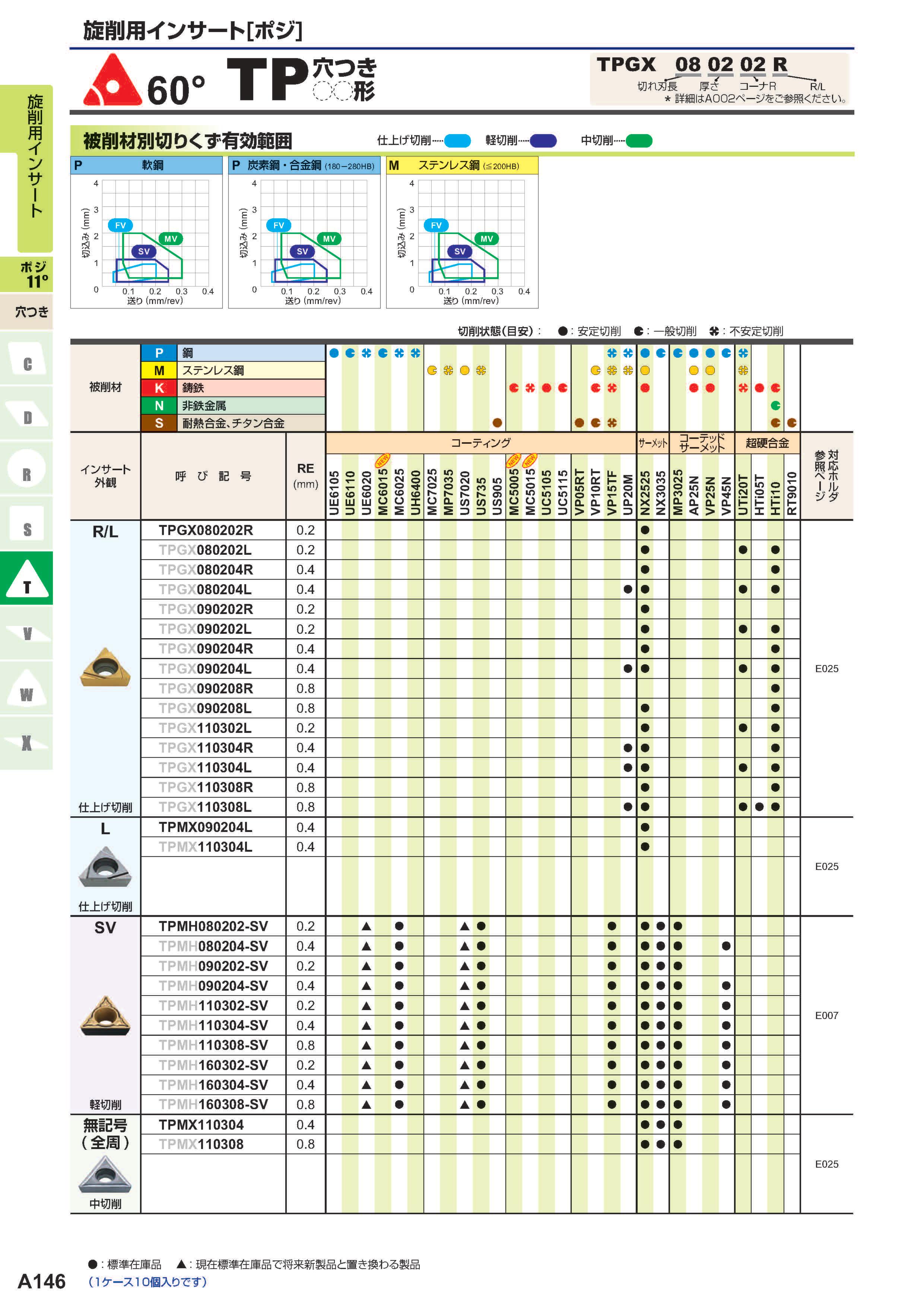Click the A002 page reference note
This screenshot has height=1307, width=924.
(x=756, y=98)
